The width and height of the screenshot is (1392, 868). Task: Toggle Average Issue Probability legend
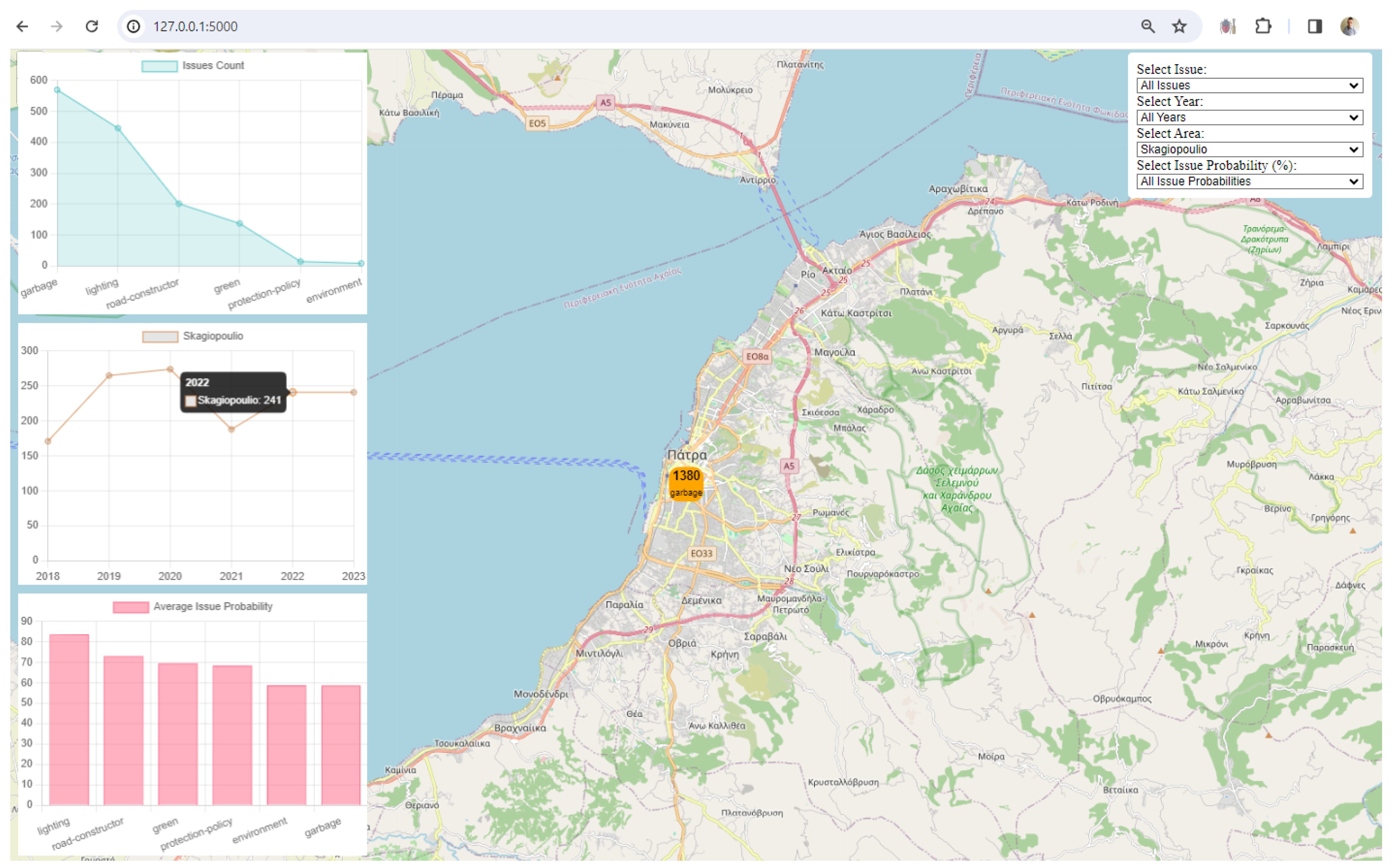(193, 607)
